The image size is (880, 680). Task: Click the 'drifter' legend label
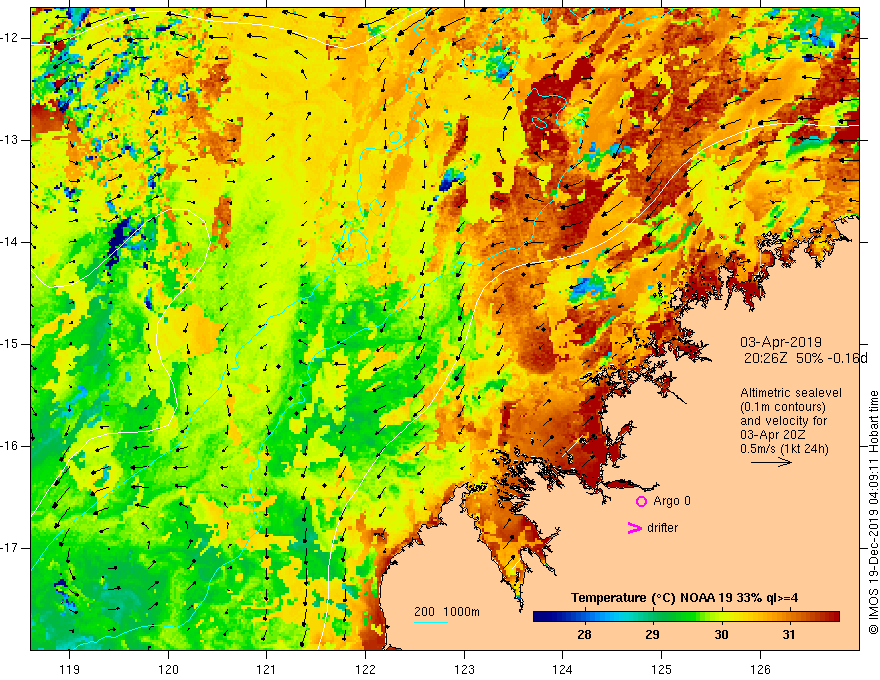pos(662,528)
